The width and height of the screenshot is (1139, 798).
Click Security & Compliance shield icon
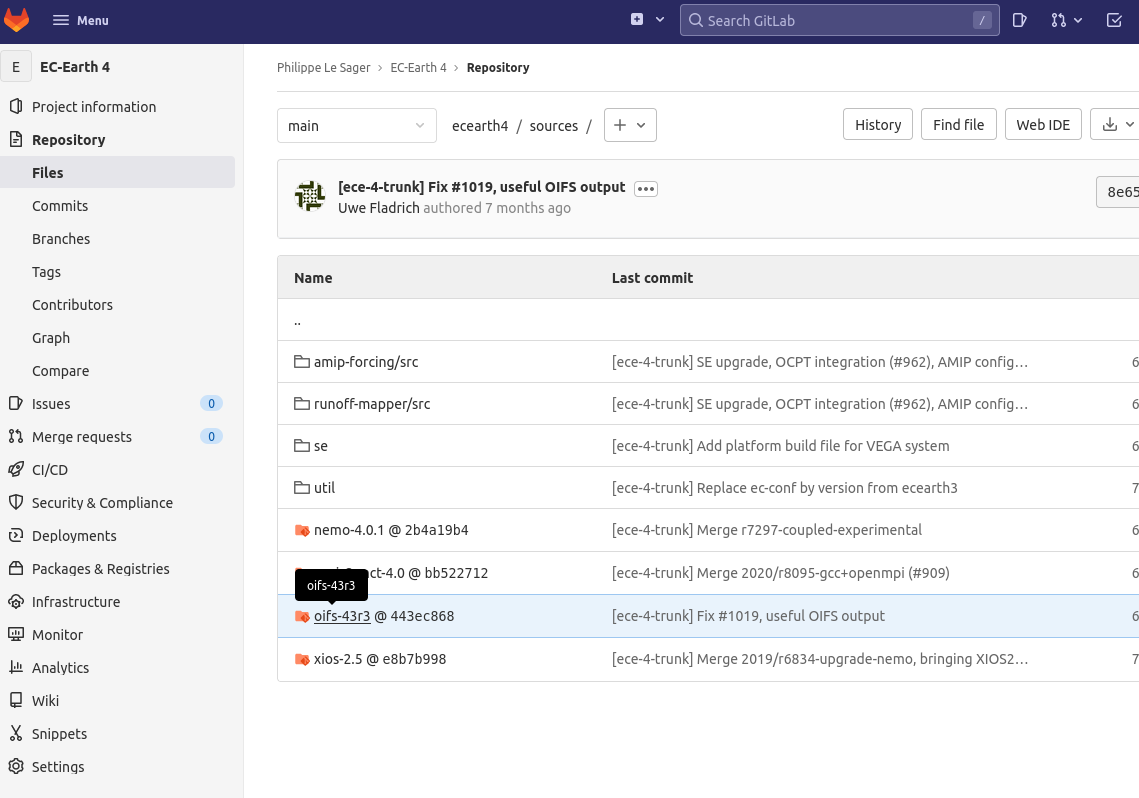point(16,502)
